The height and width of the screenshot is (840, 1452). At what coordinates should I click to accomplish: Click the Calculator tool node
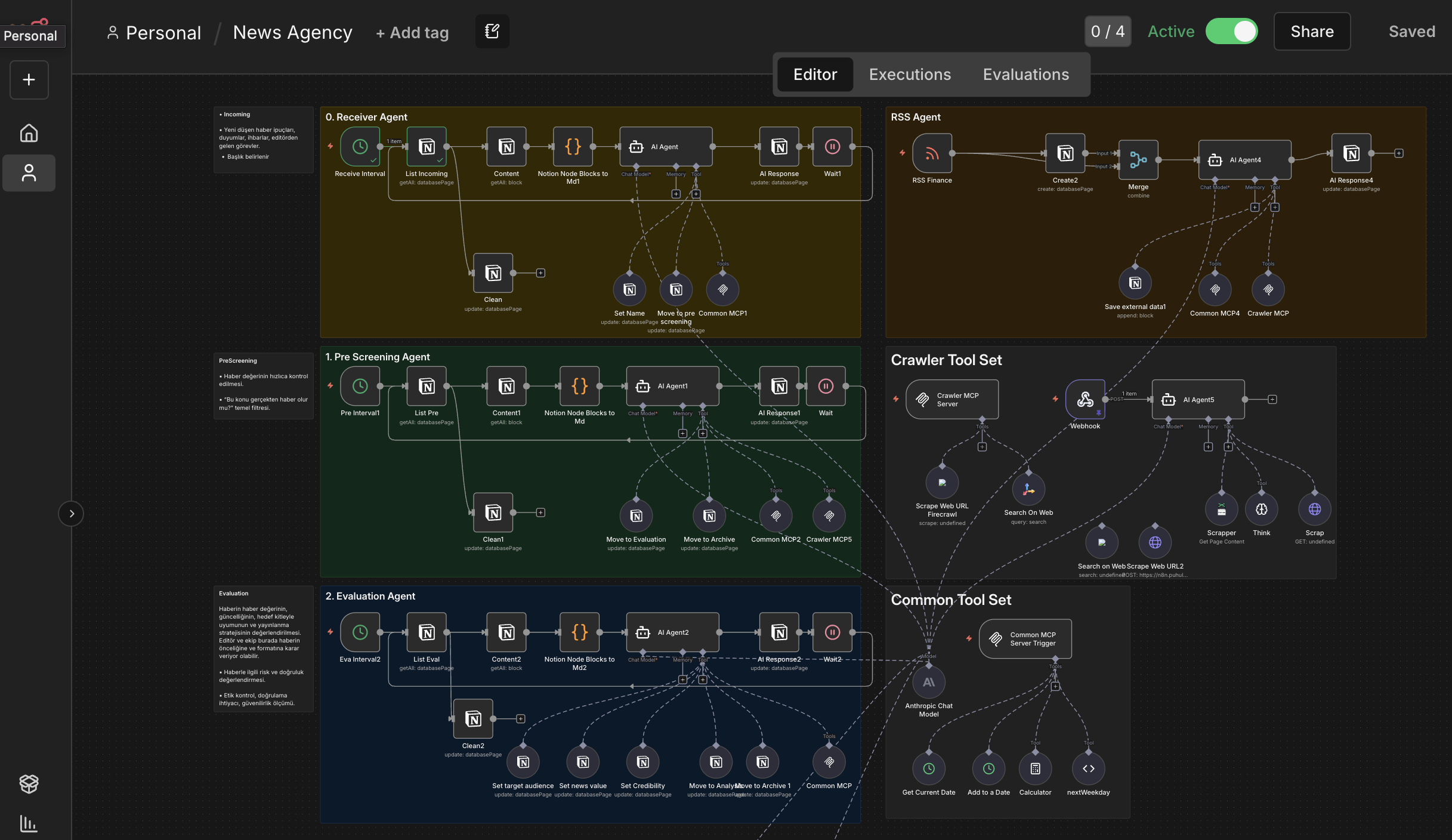(1035, 769)
